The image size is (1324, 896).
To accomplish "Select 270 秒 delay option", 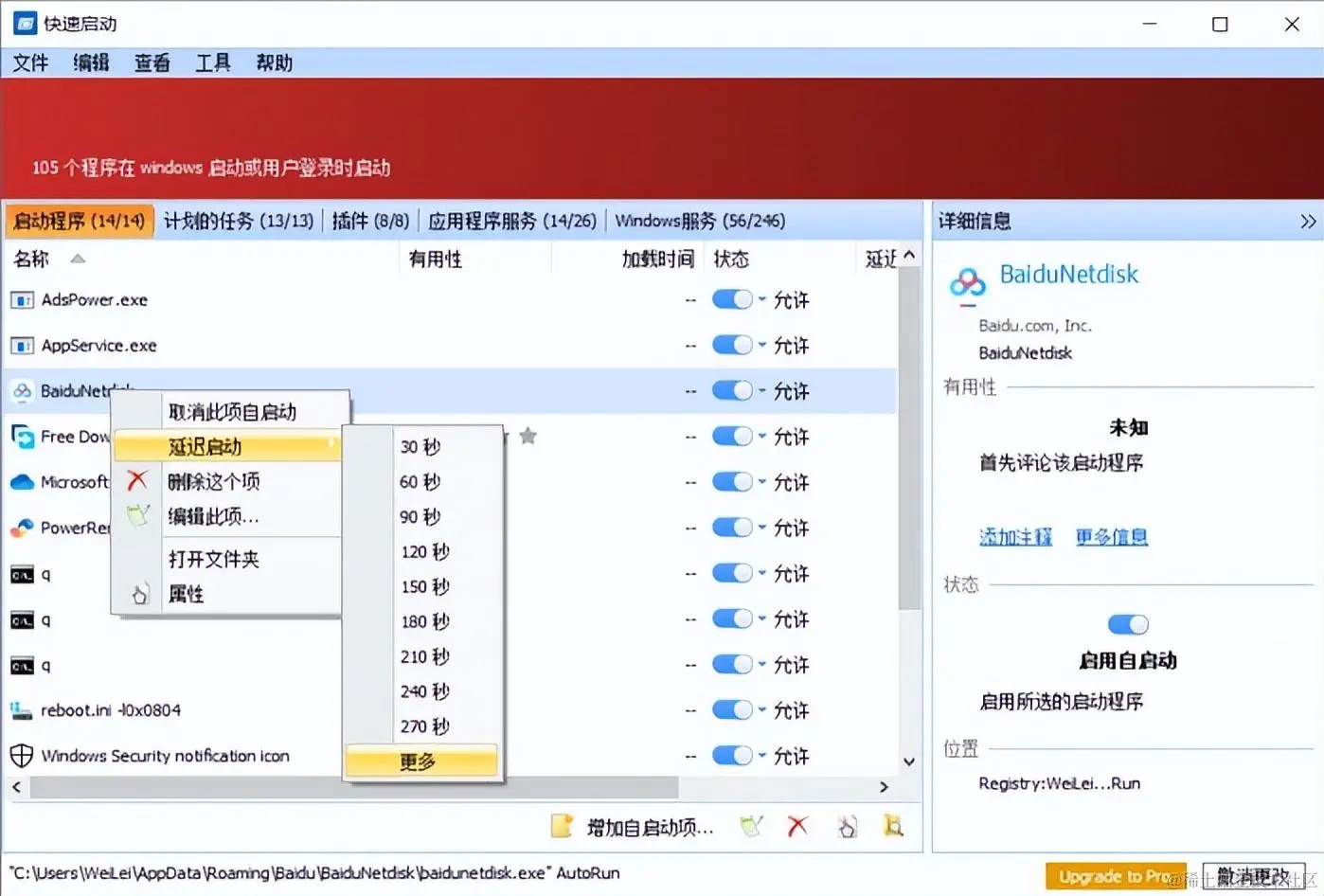I will click(422, 726).
